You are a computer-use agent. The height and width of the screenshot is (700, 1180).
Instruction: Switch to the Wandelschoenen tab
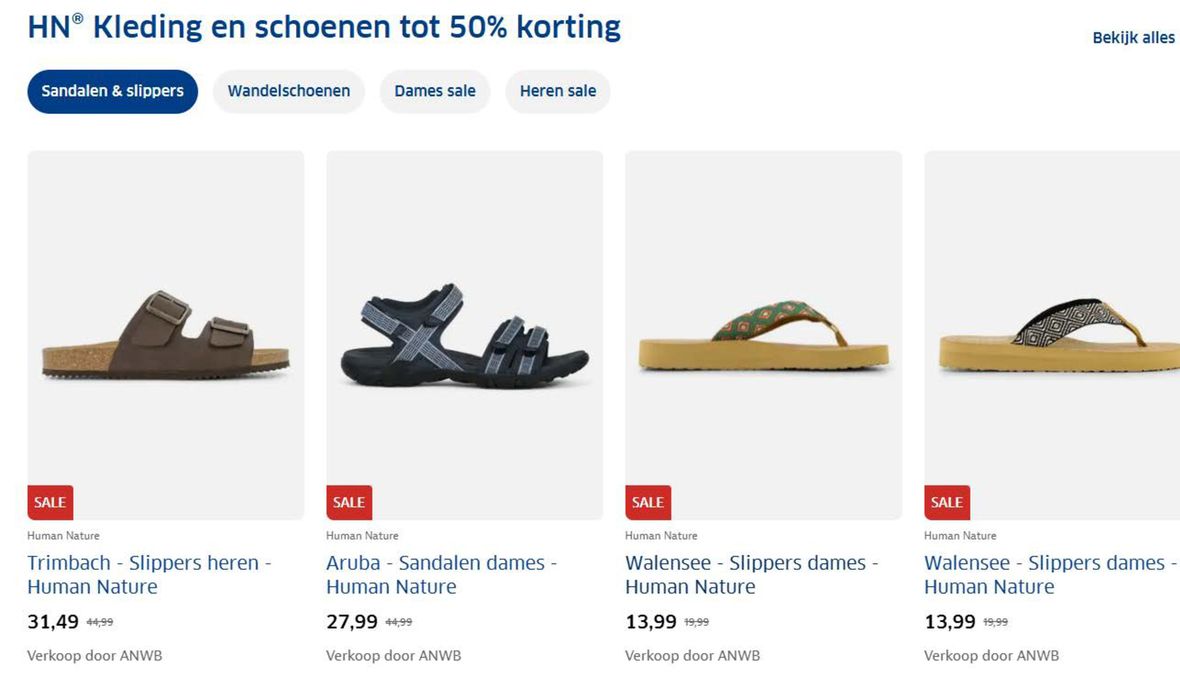[289, 91]
